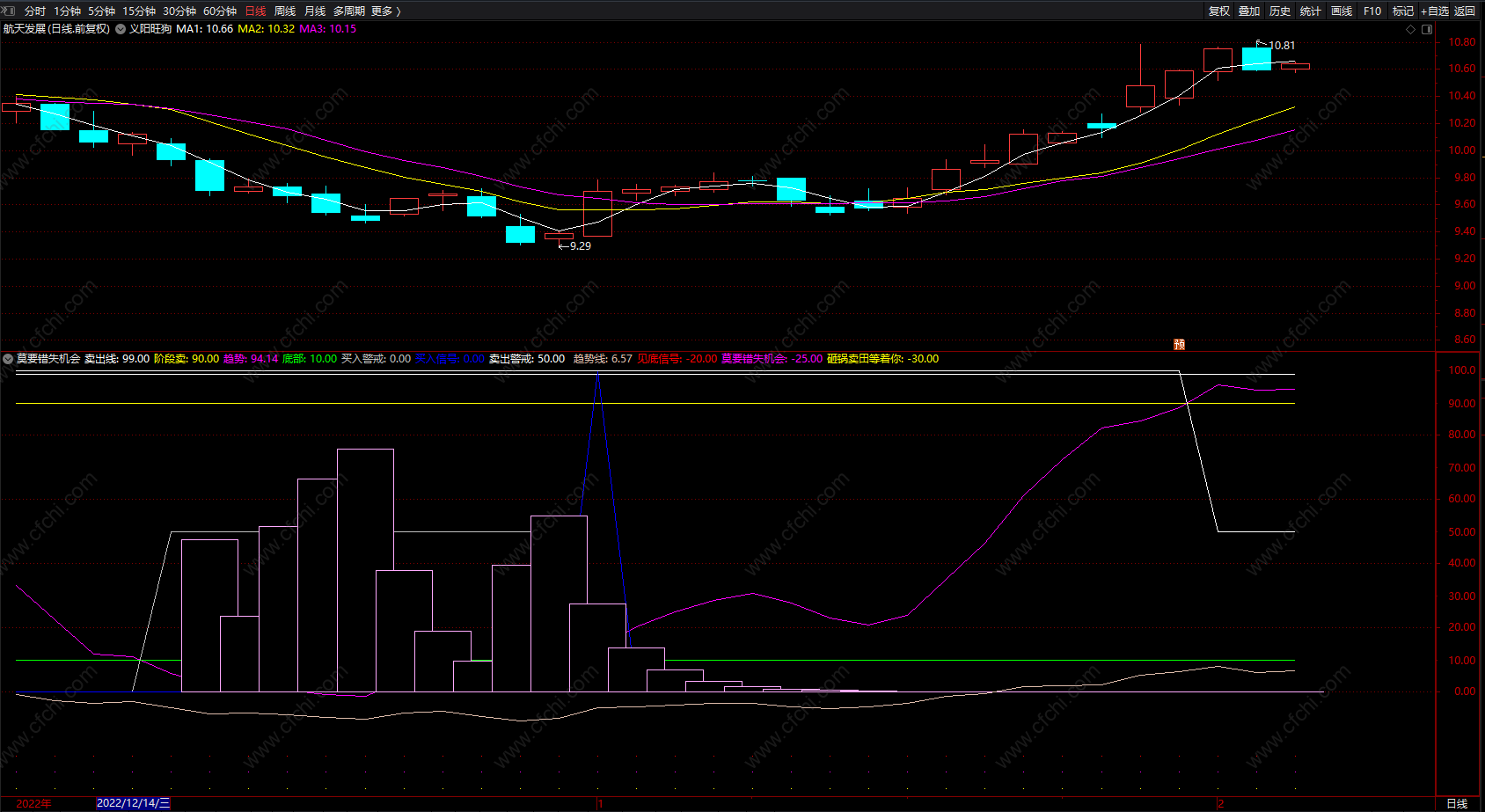Click the 买入警戒: 0.00 indicator value
The image size is (1485, 812).
pyautogui.click(x=377, y=359)
